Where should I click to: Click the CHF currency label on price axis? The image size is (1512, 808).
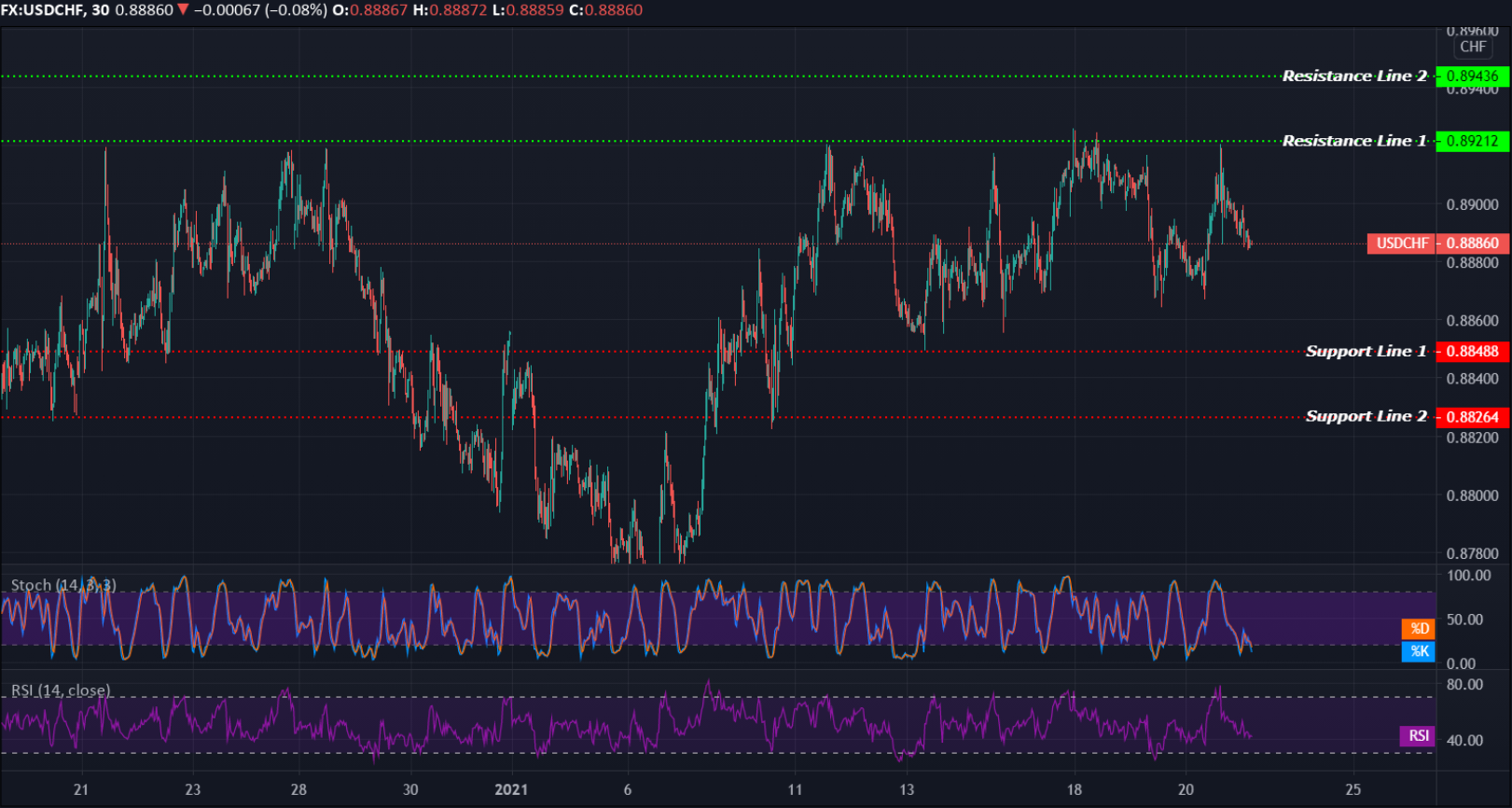tap(1473, 47)
